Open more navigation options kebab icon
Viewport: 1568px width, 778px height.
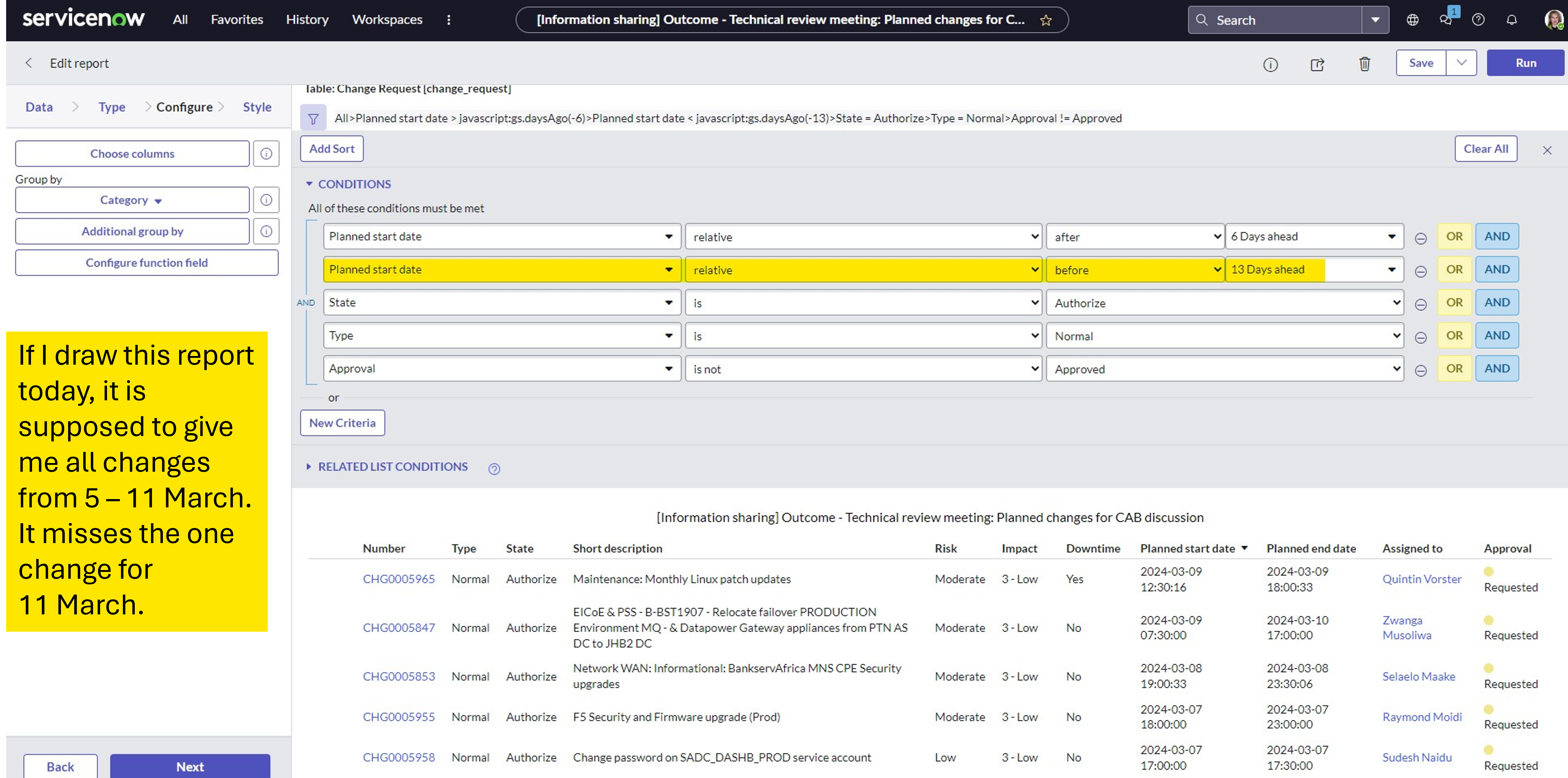point(449,20)
